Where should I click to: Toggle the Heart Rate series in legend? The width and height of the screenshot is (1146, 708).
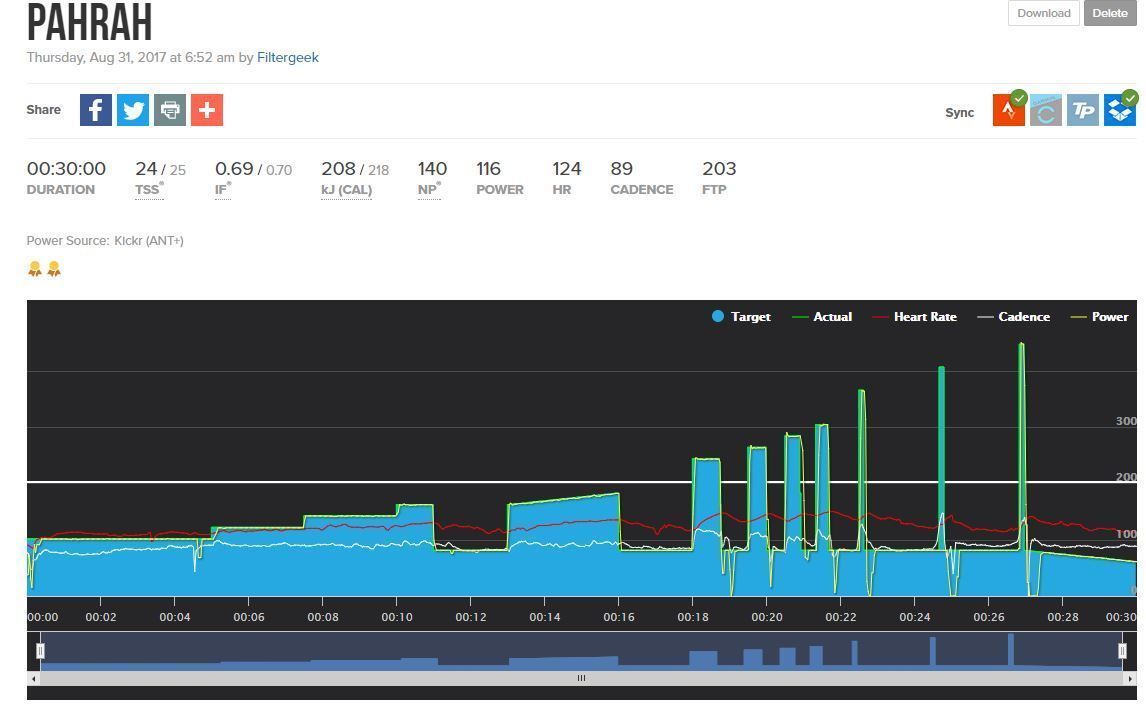tap(915, 317)
